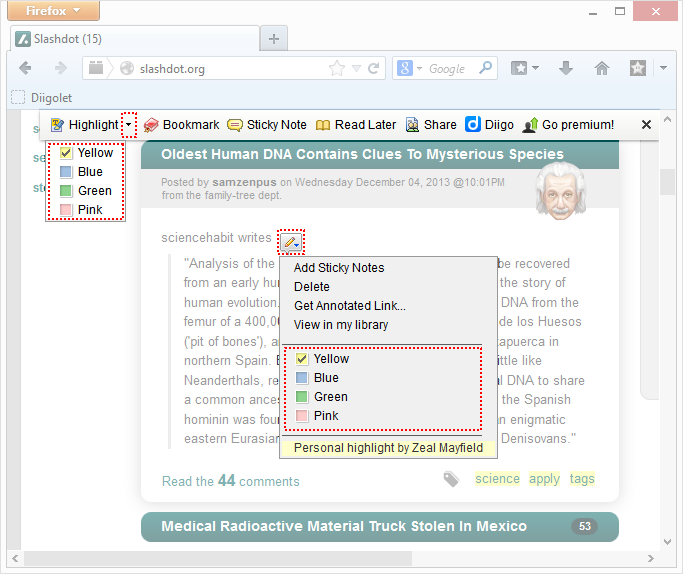Image resolution: width=683 pixels, height=574 pixels.
Task: Click the Bookmark icon in Diigo toolbar
Action: coord(151,125)
